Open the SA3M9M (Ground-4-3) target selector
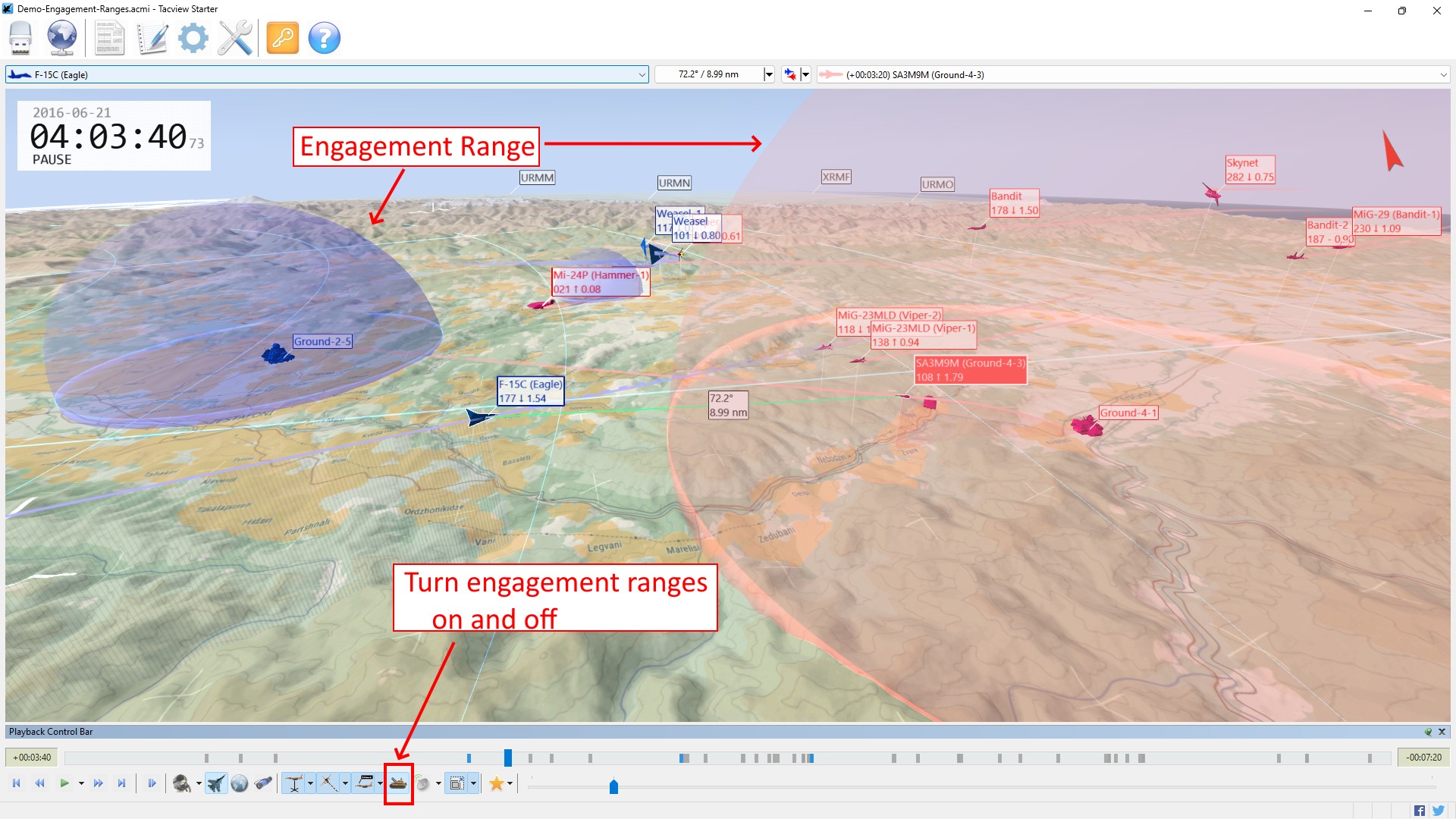 pyautogui.click(x=1133, y=74)
